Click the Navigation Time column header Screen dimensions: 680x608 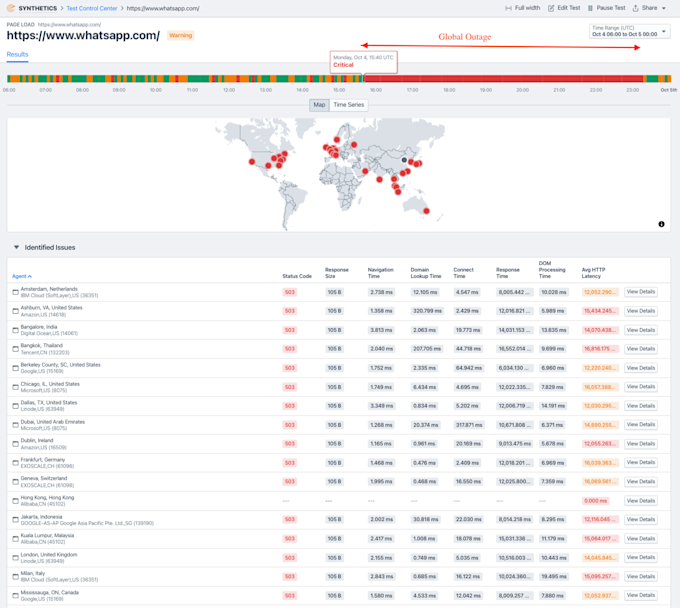click(x=380, y=273)
